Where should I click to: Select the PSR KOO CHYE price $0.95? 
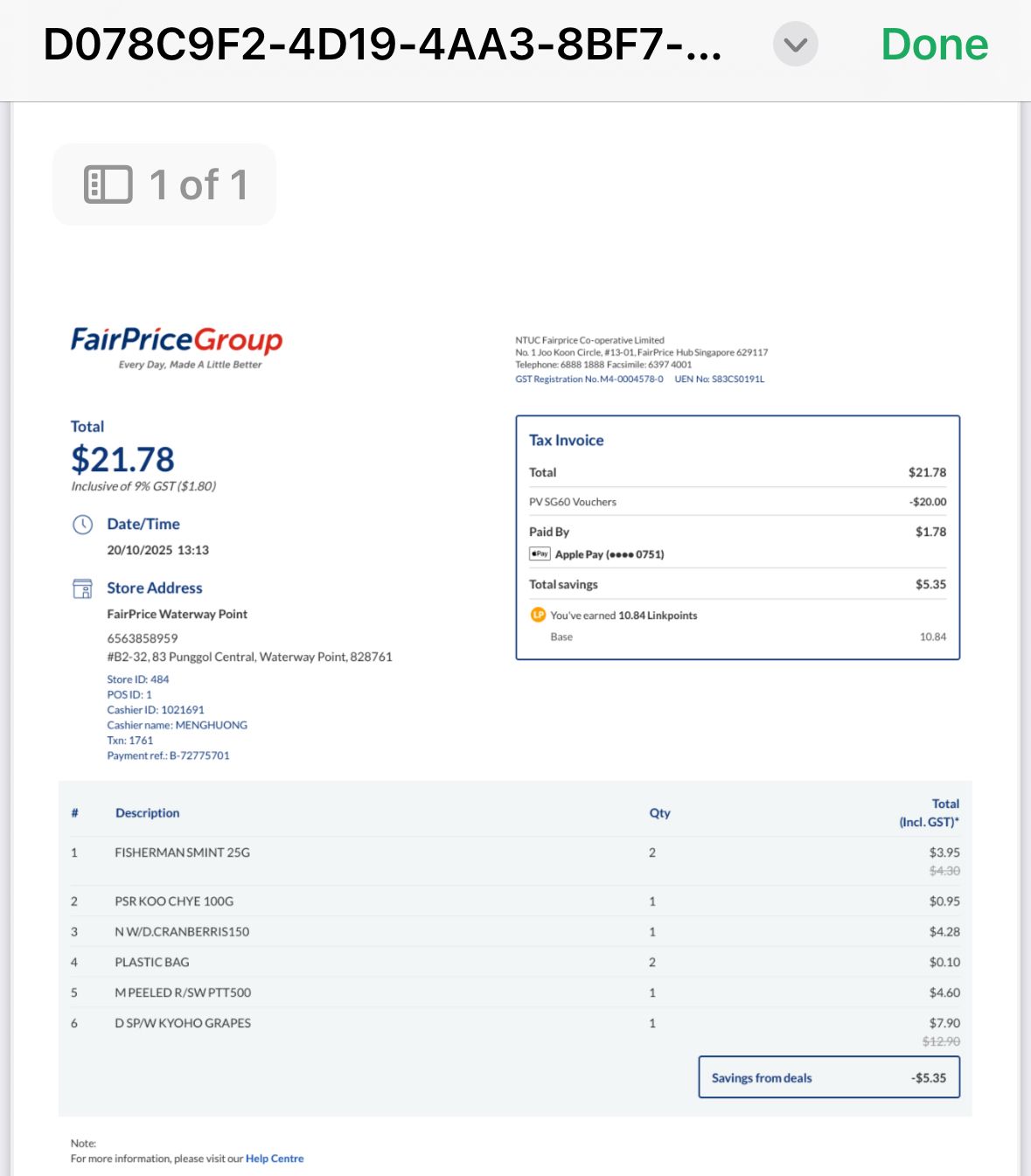(x=944, y=901)
